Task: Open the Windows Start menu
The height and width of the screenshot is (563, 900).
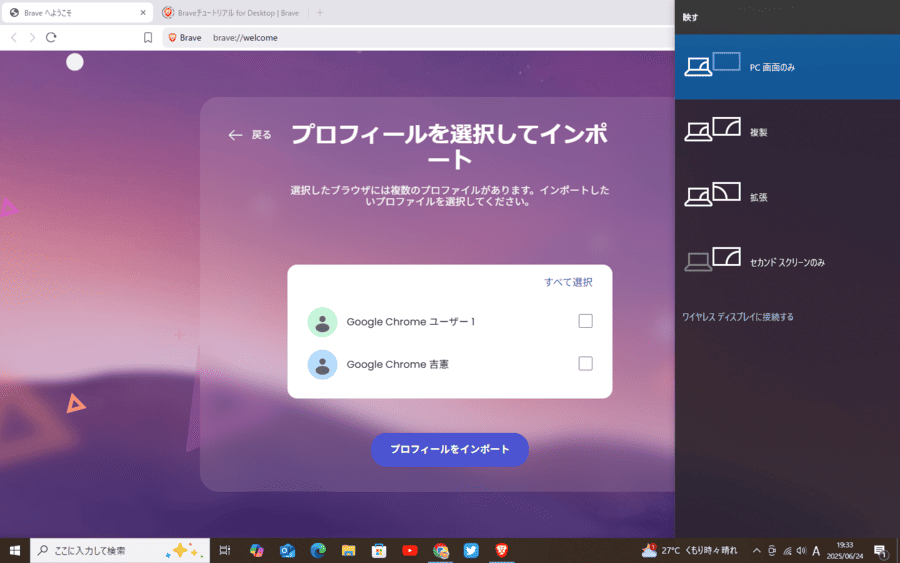Action: (x=15, y=550)
